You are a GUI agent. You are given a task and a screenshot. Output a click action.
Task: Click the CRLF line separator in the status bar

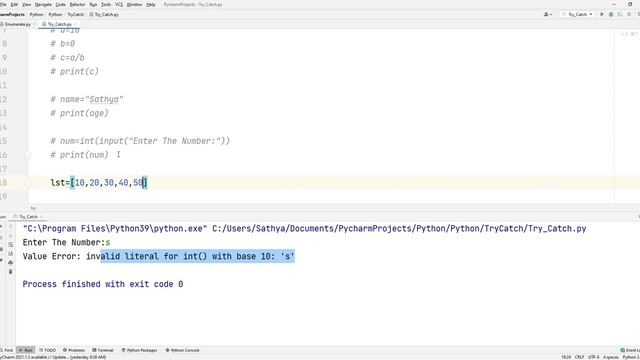579,357
